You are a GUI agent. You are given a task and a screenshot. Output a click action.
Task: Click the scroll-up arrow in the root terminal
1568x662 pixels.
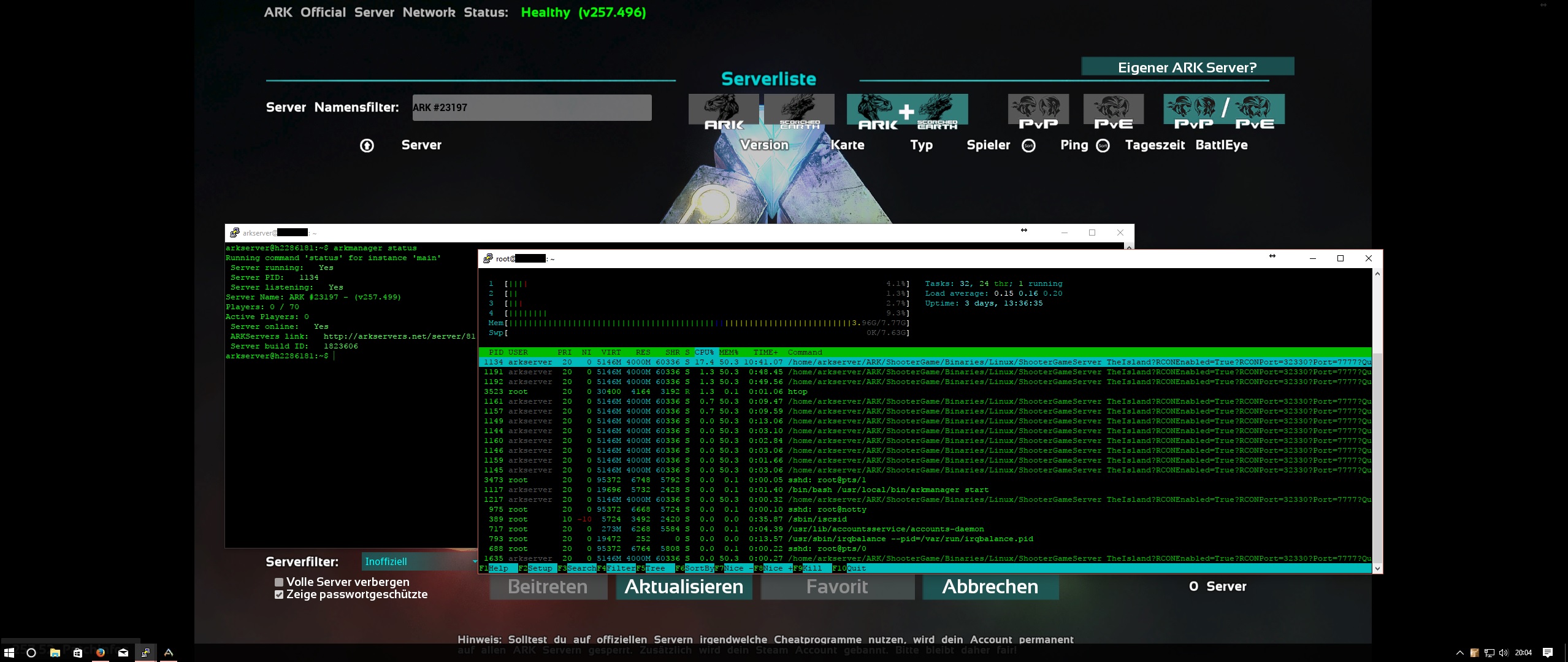1377,274
